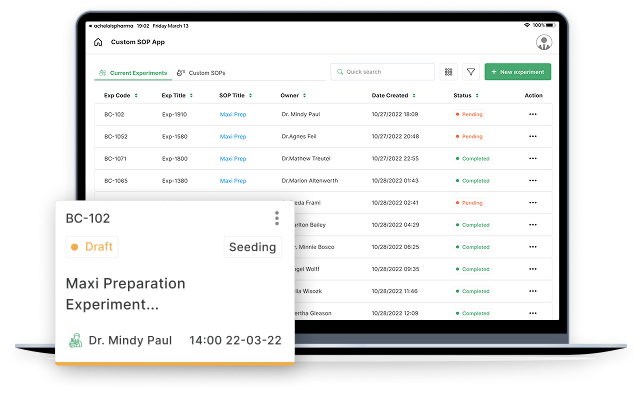Open the filter funnel icon
This screenshot has width=642, height=393.
[471, 72]
